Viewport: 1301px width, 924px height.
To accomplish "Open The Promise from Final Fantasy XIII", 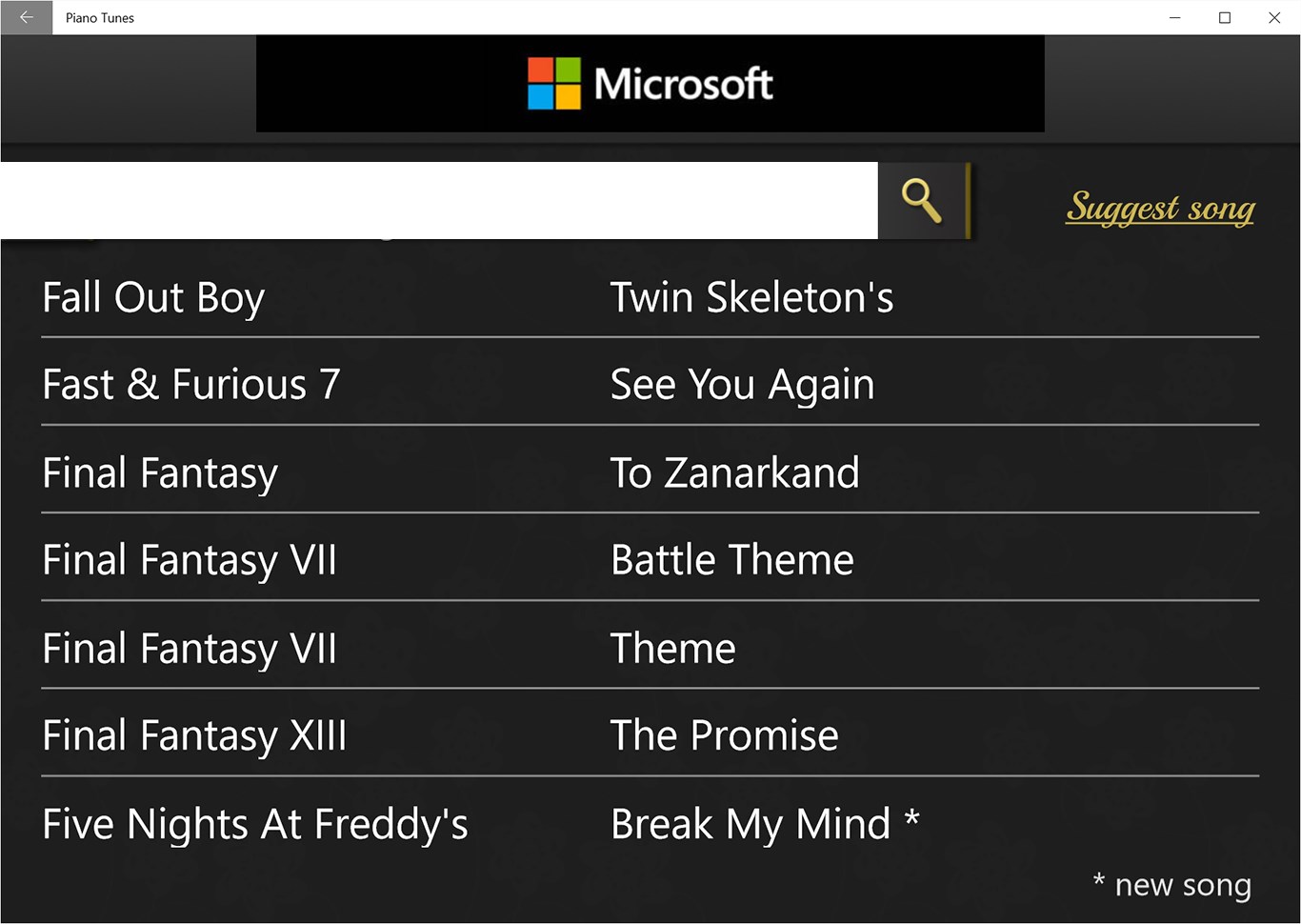I will point(724,735).
